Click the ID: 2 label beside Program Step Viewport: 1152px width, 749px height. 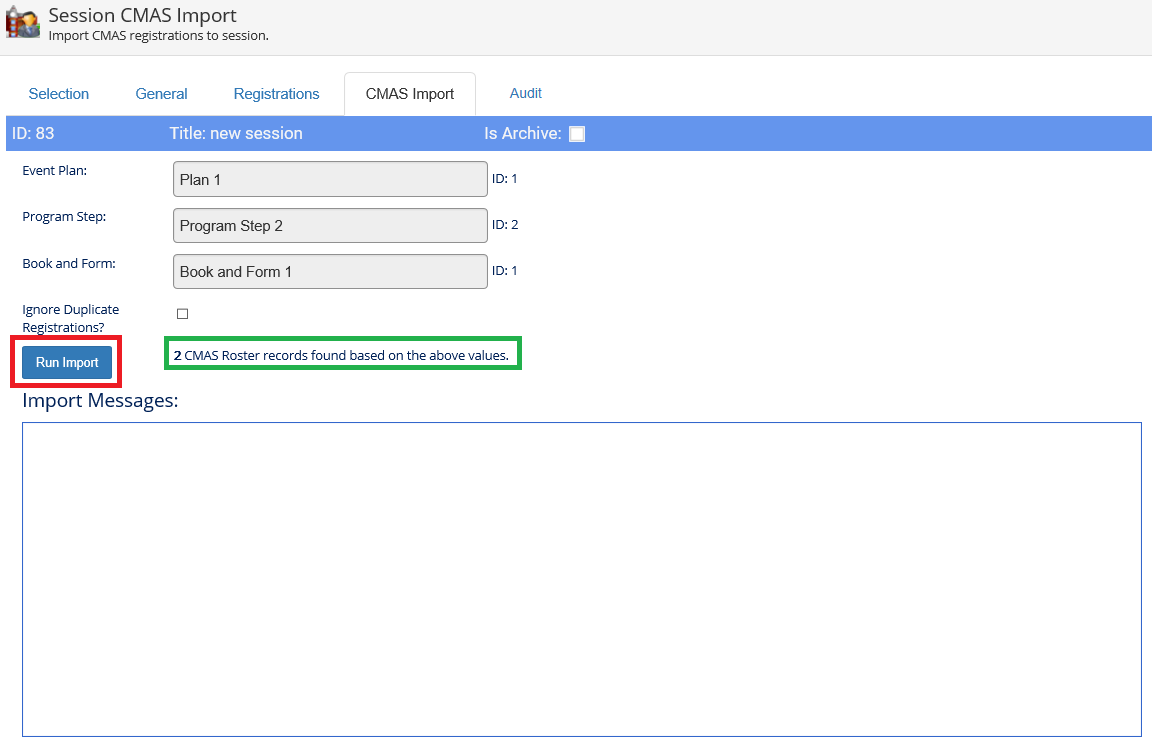coord(505,225)
